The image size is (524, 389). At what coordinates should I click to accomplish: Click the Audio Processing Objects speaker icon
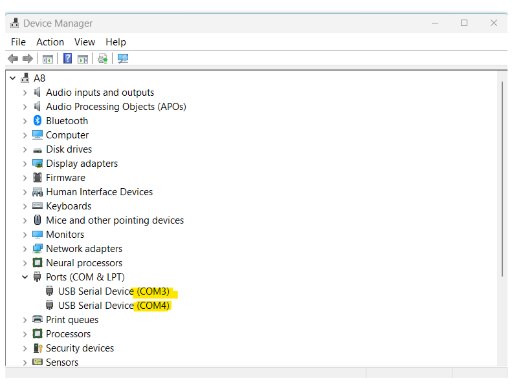[x=37, y=106]
